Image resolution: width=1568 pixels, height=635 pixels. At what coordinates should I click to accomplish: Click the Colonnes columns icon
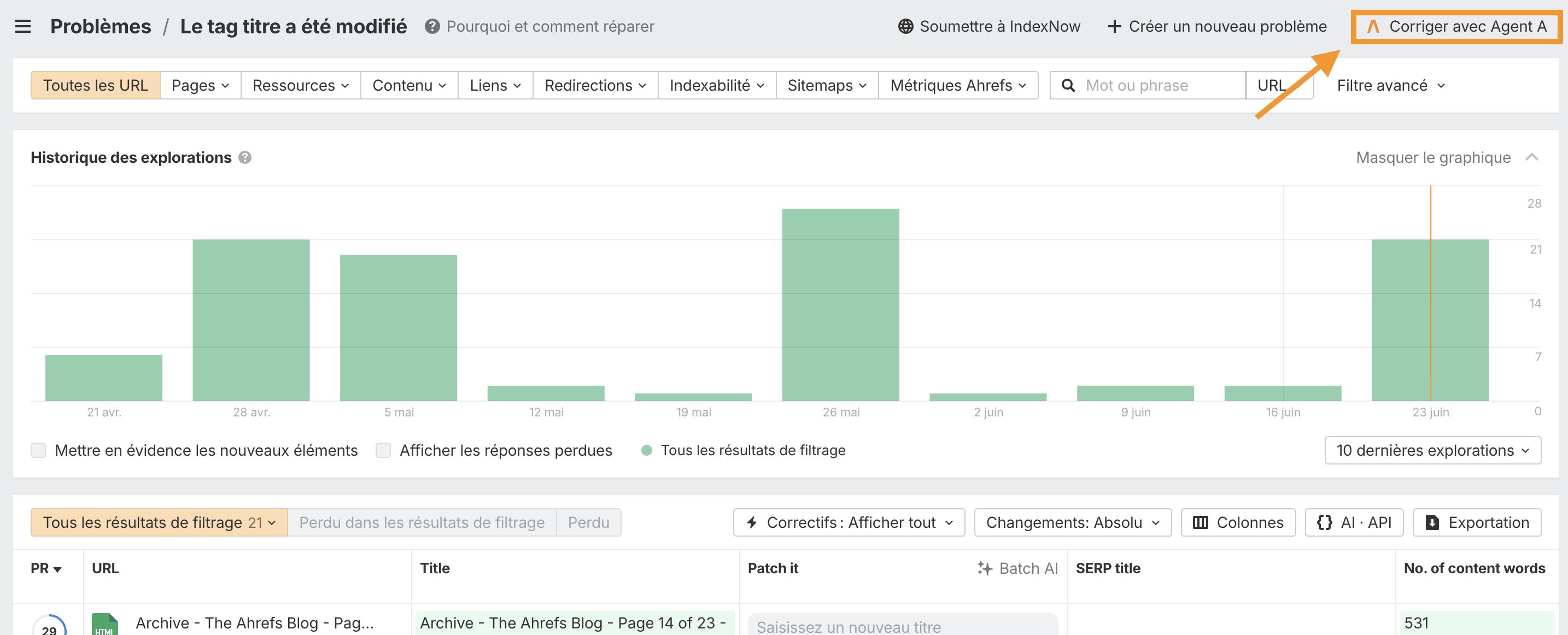pos(1201,522)
